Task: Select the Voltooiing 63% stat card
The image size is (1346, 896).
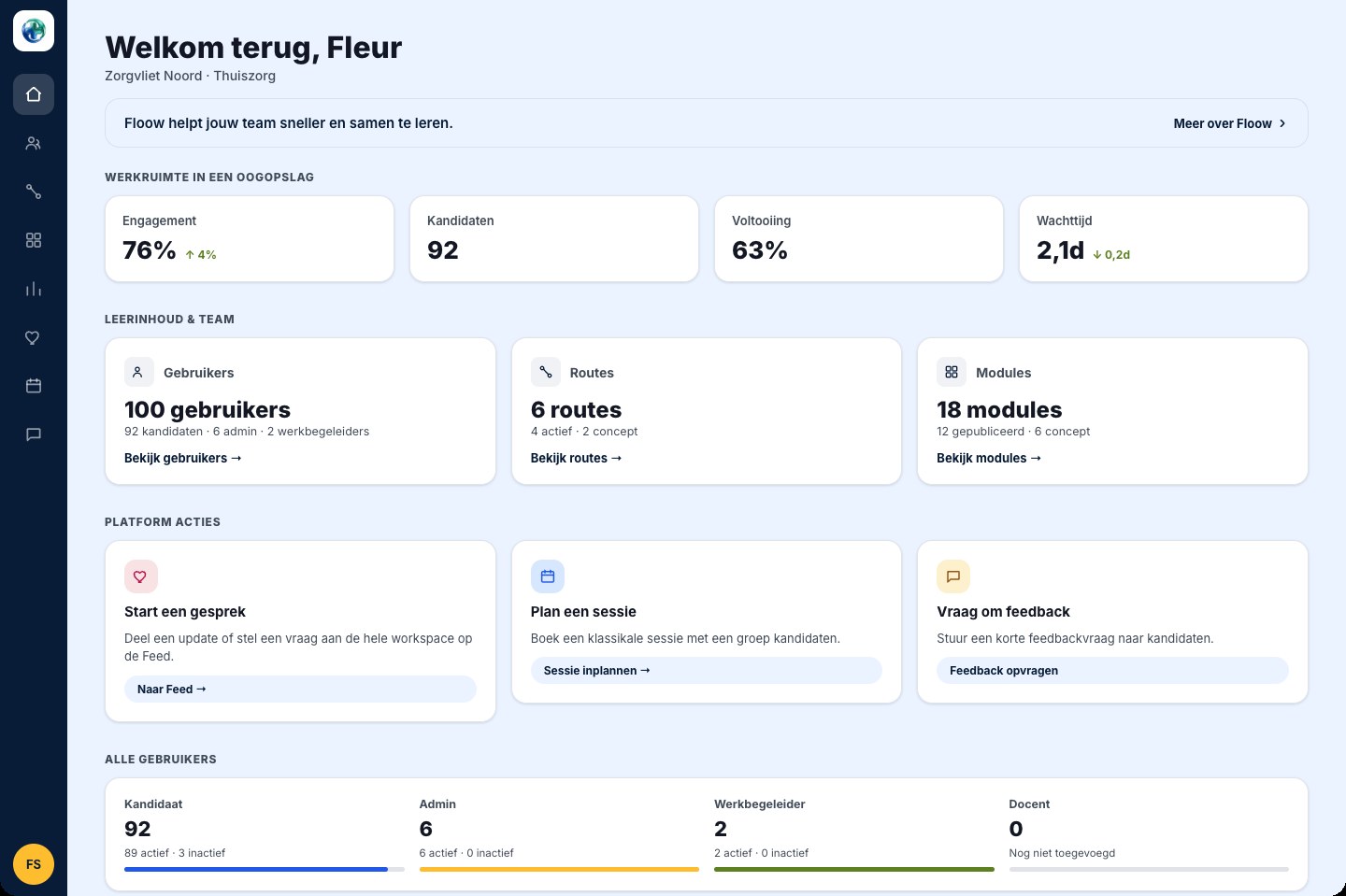Action: coord(859,238)
